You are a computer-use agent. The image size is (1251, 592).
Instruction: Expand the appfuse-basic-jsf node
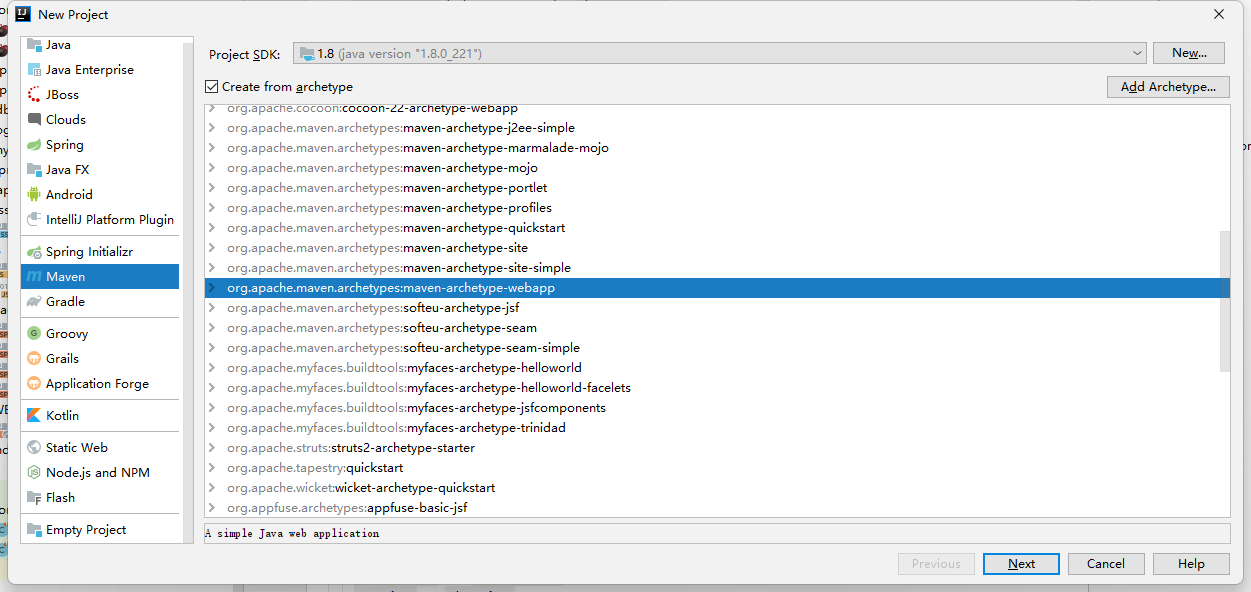pyautogui.click(x=211, y=508)
